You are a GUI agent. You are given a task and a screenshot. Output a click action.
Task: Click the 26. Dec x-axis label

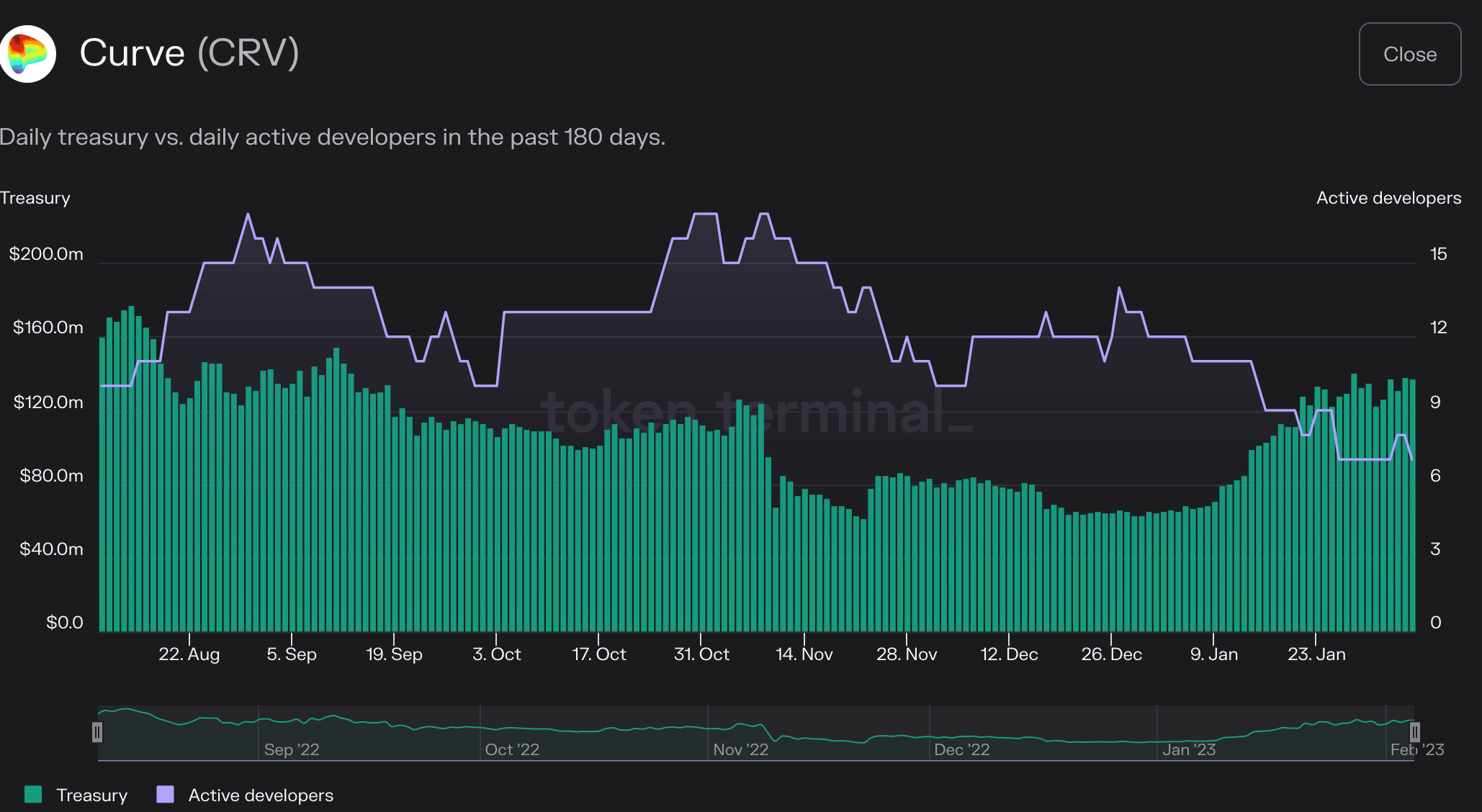(1111, 654)
